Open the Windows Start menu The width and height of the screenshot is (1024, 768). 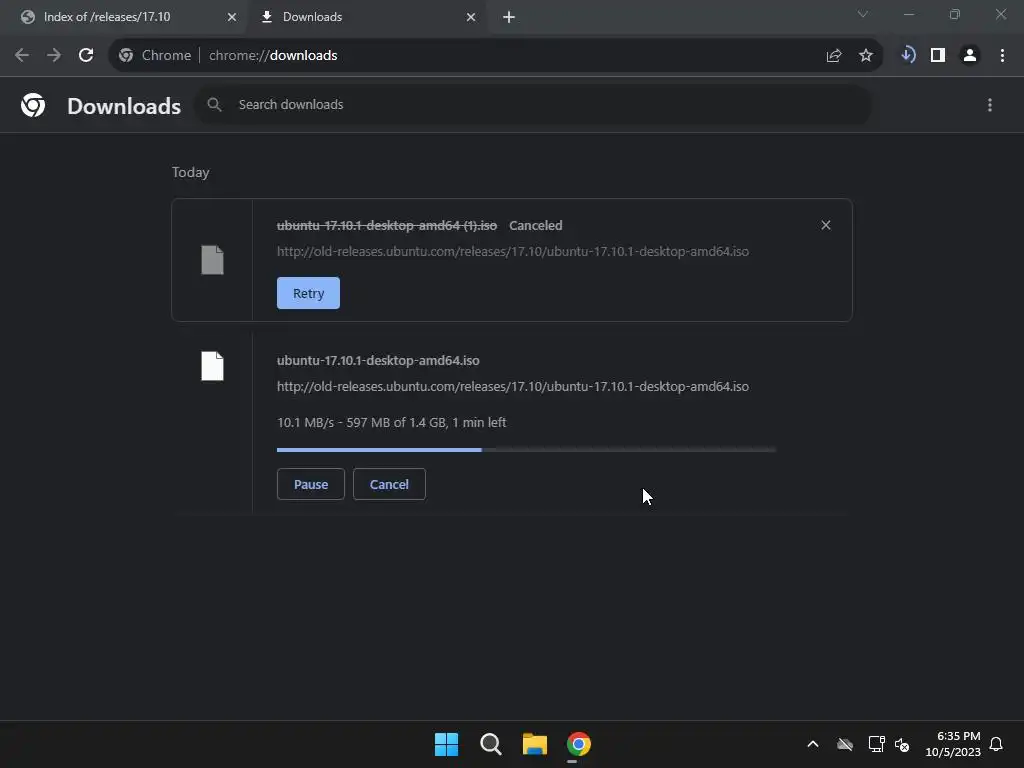(447, 744)
